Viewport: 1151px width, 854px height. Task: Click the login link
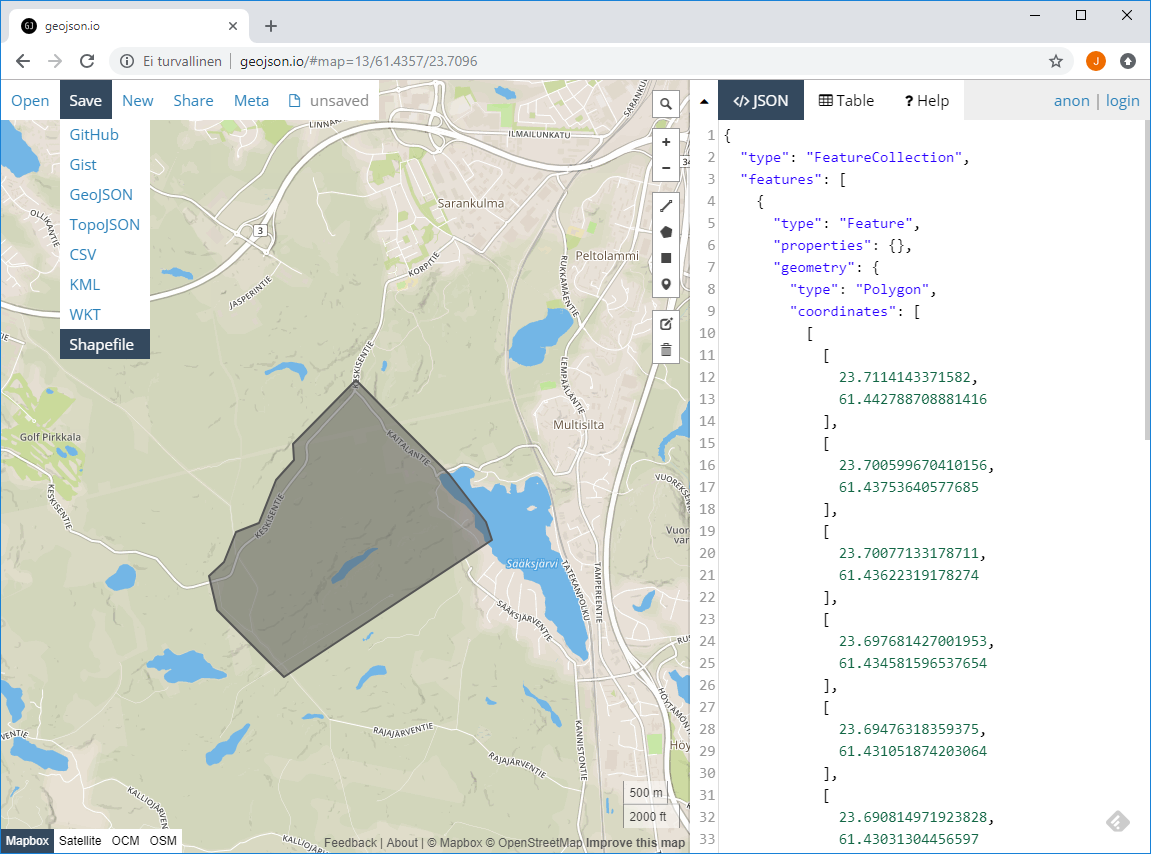point(1122,101)
